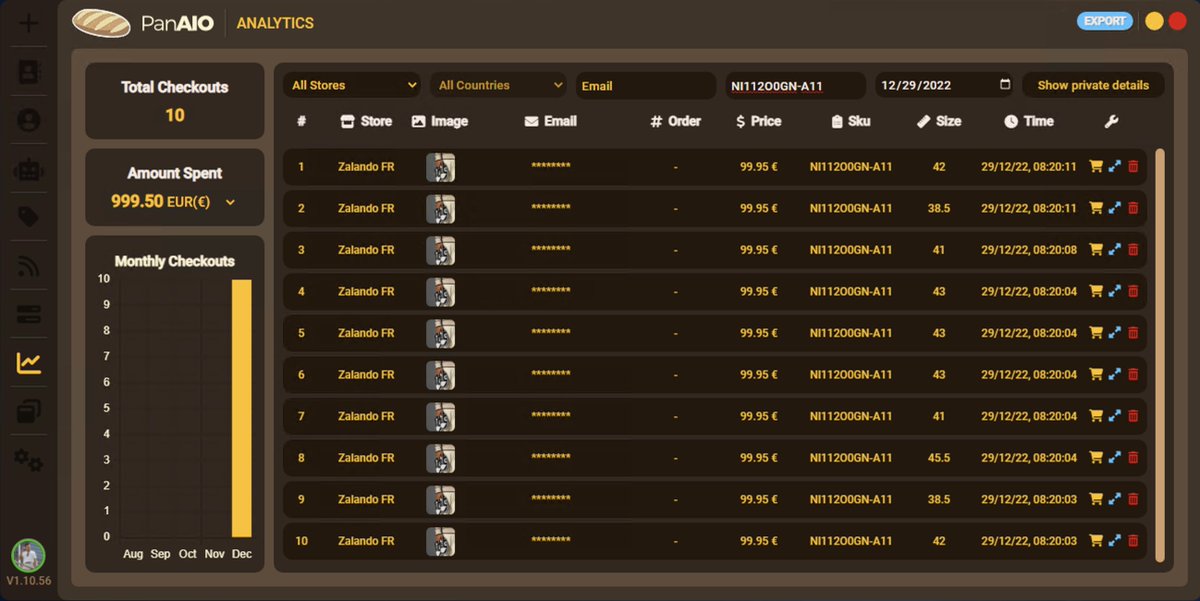The height and width of the screenshot is (601, 1200).
Task: Click the wrench icon in table header
Action: coord(1111,121)
